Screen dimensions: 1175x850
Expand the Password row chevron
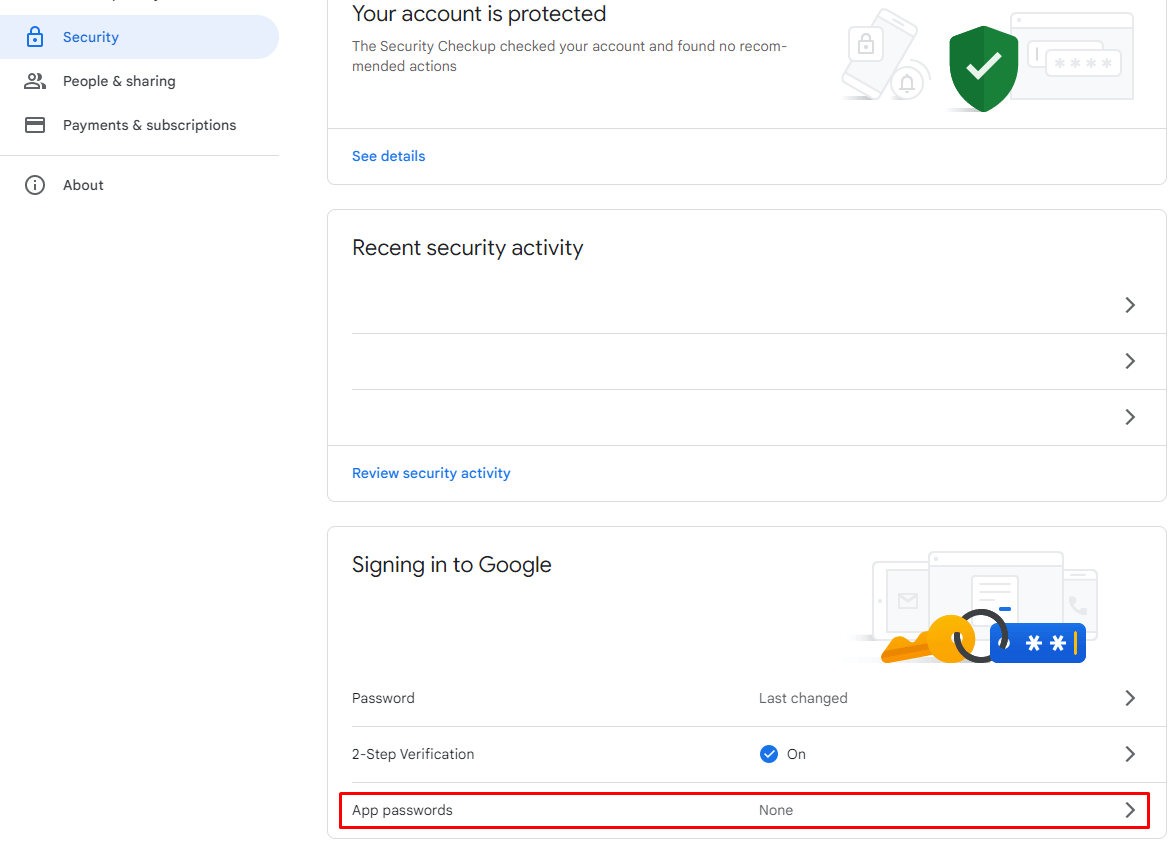[1130, 698]
